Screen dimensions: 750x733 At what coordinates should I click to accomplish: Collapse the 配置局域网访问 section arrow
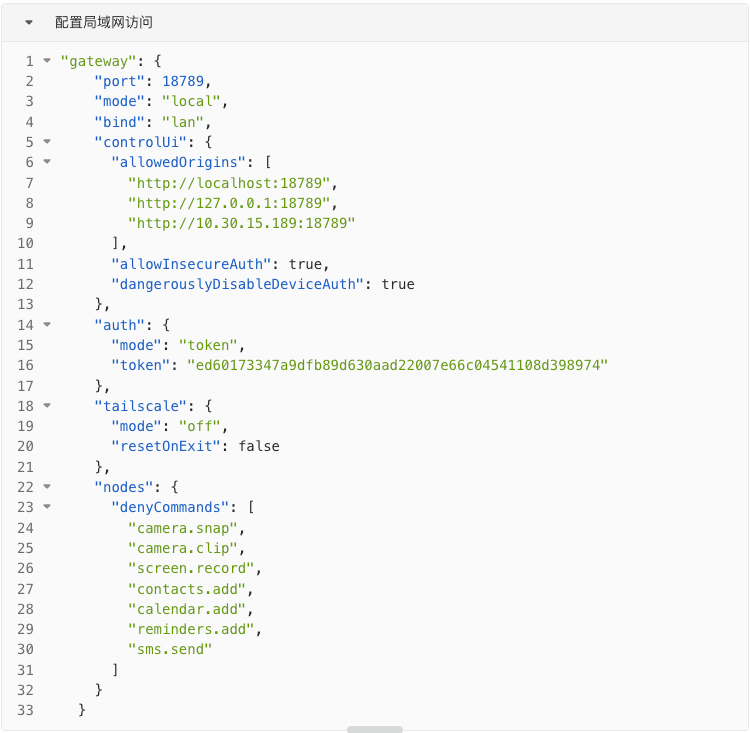(29, 22)
